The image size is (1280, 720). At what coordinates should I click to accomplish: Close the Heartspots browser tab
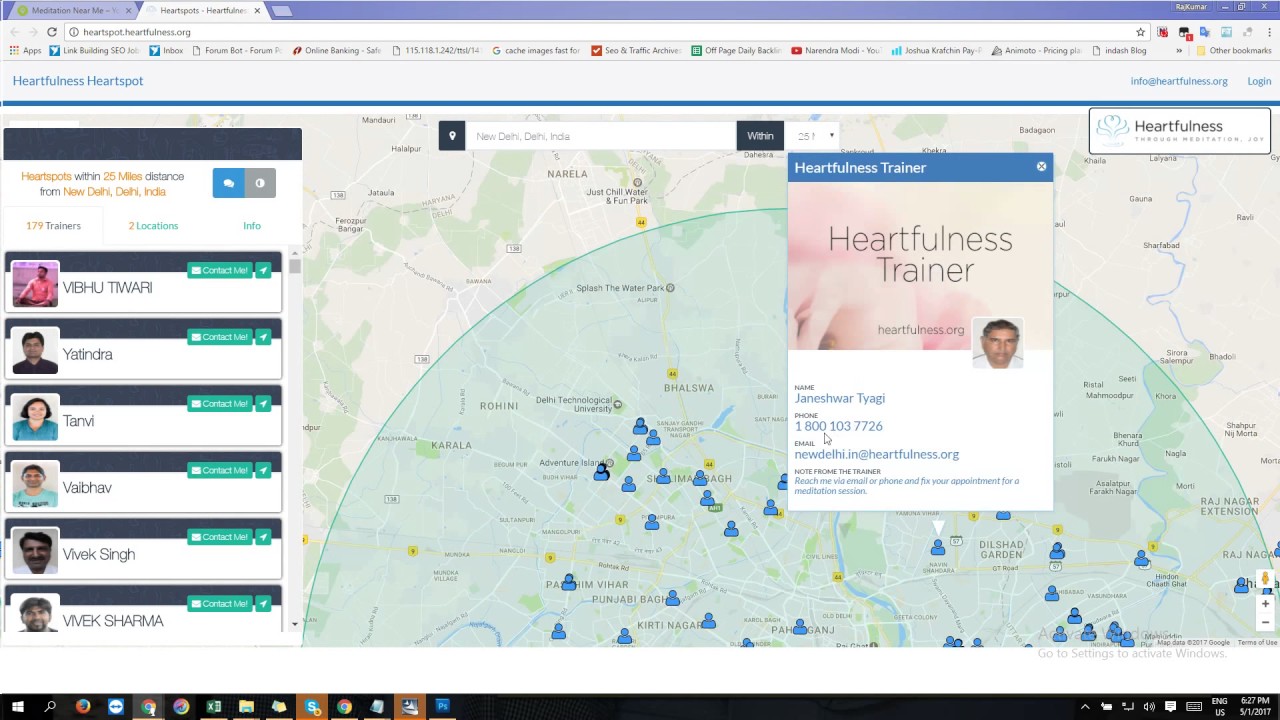[x=257, y=10]
